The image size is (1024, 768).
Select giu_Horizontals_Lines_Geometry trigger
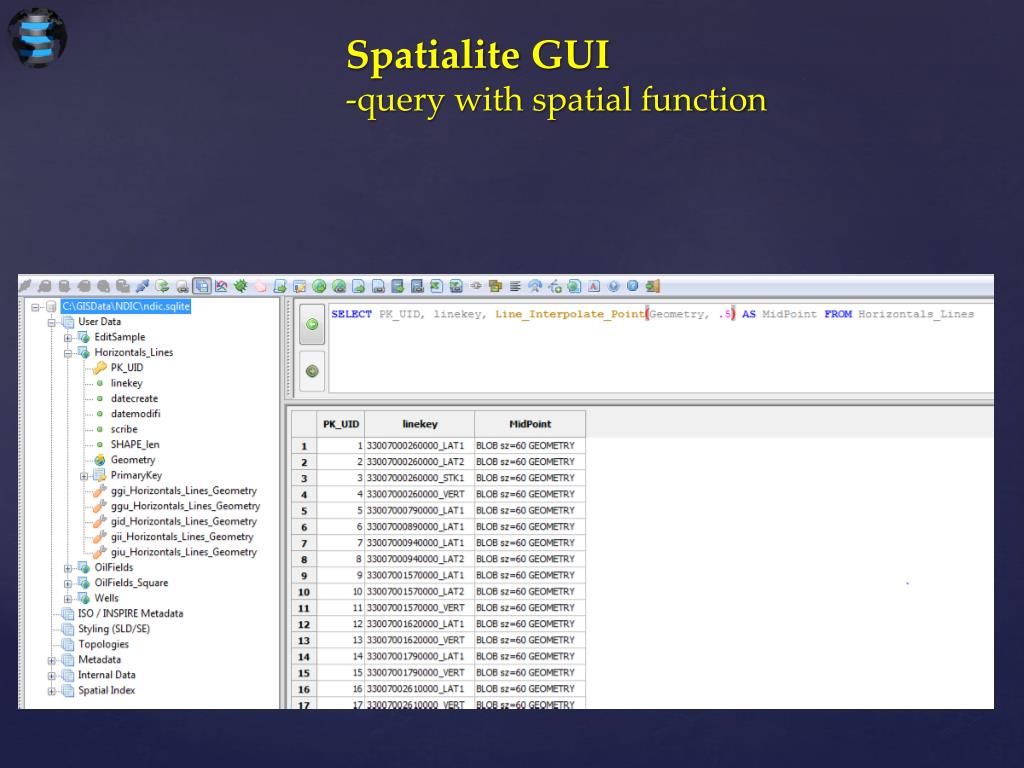coord(184,552)
